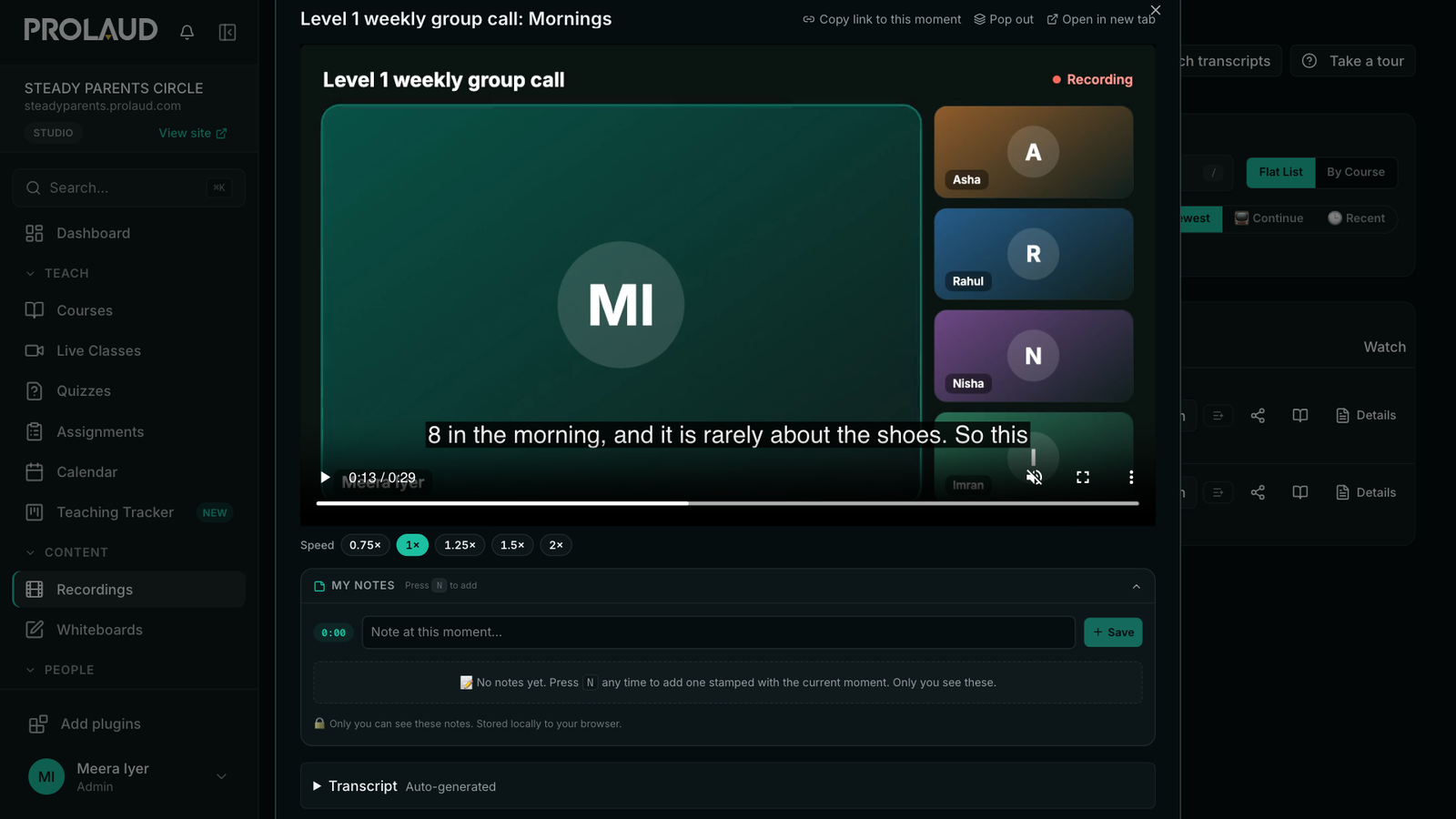This screenshot has width=1456, height=819.
Task: Set playback speed to 2×
Action: point(555,545)
